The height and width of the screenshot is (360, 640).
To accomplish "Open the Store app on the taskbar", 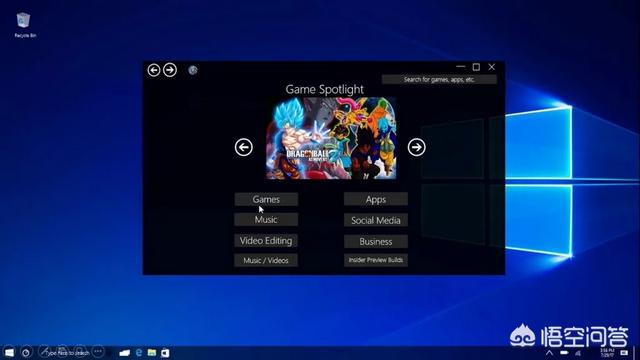I will point(165,353).
